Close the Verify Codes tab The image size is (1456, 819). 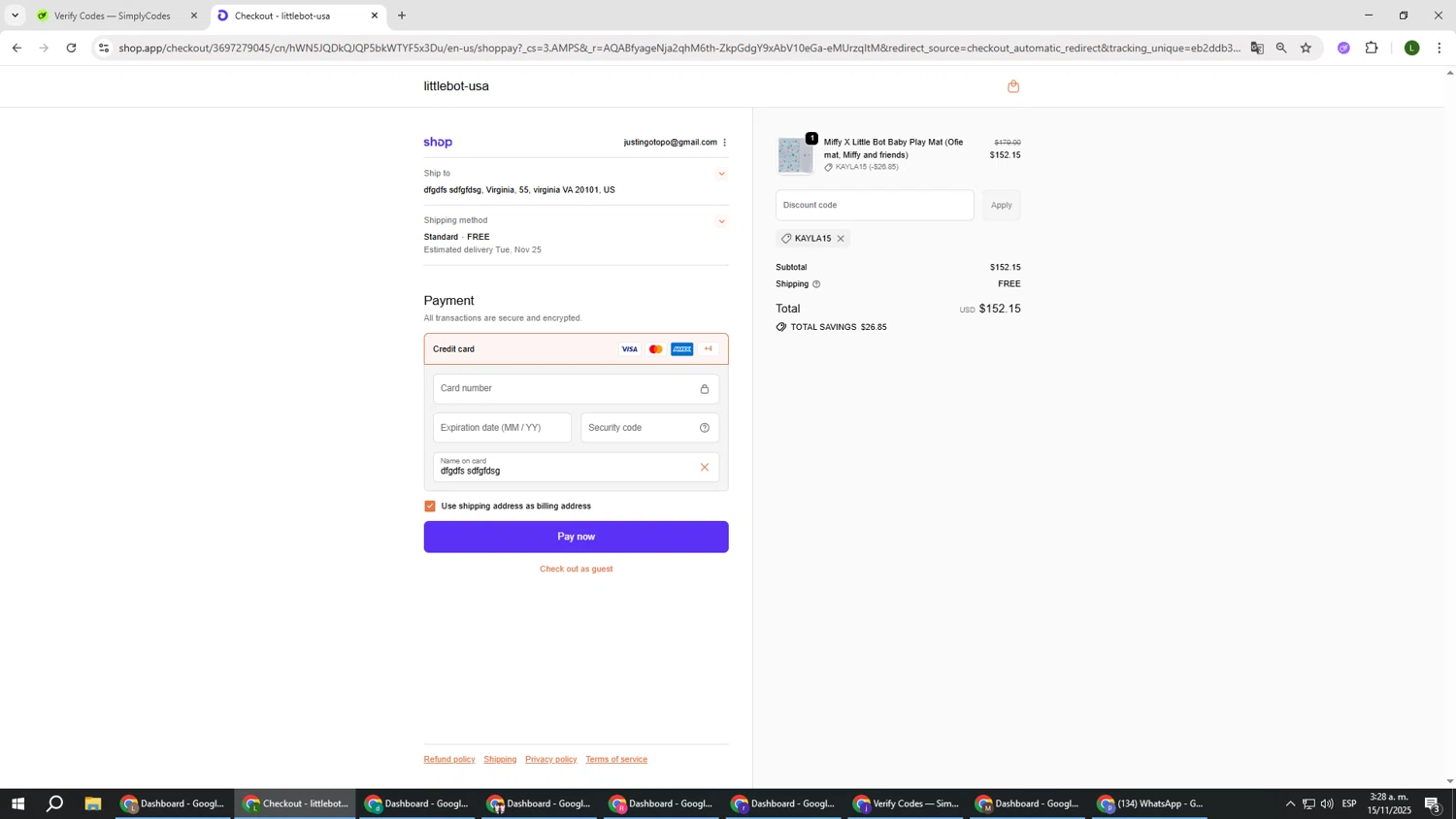193,16
